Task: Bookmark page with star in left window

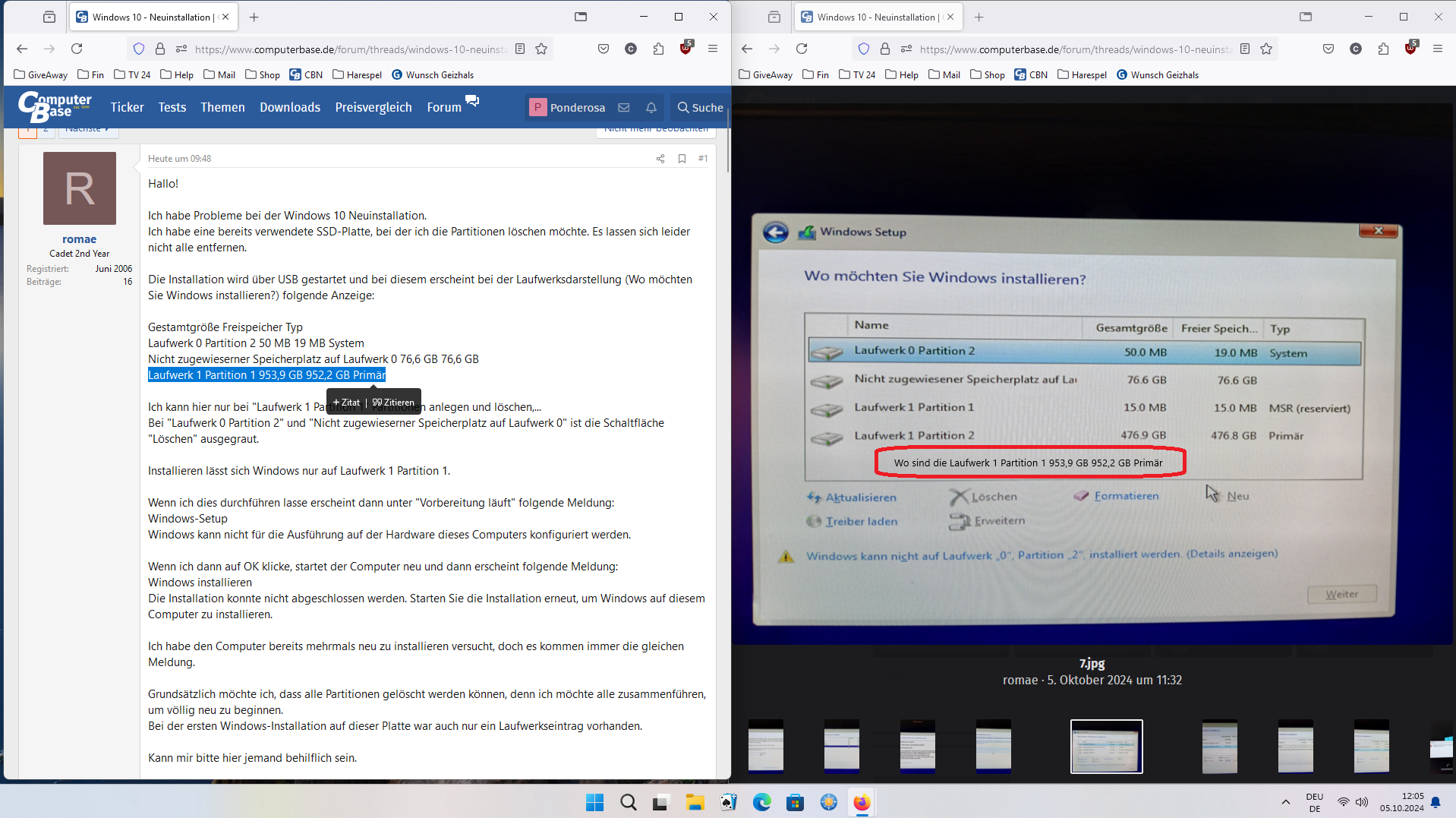Action: click(541, 49)
